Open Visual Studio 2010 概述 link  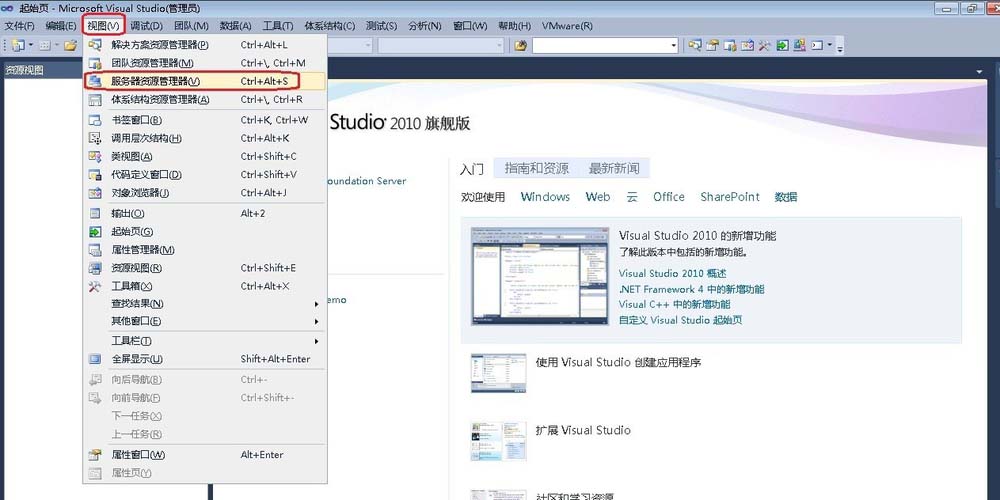[x=672, y=274]
